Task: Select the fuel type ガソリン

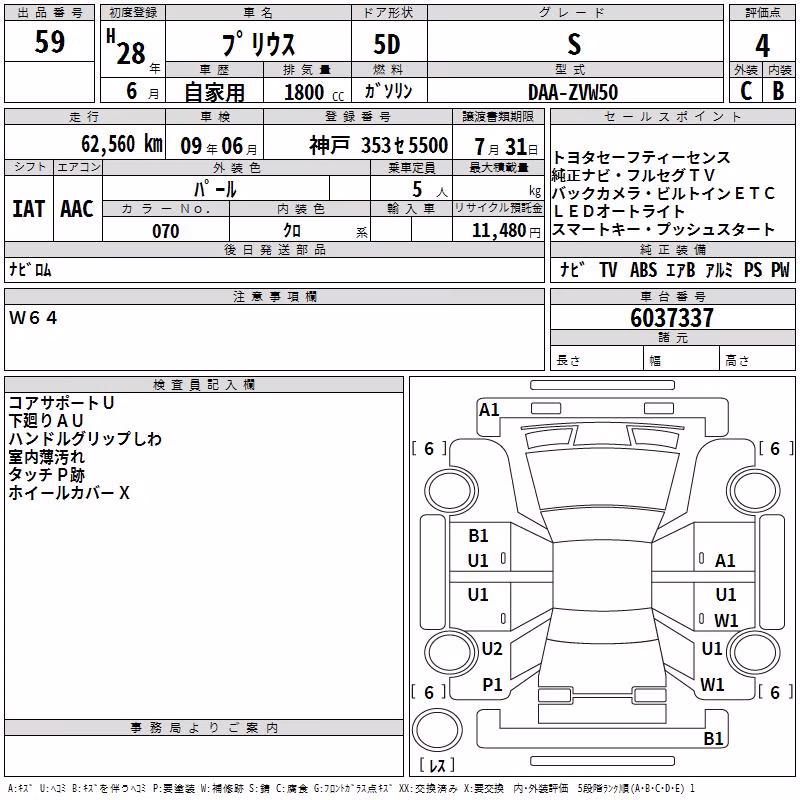Action: (388, 91)
